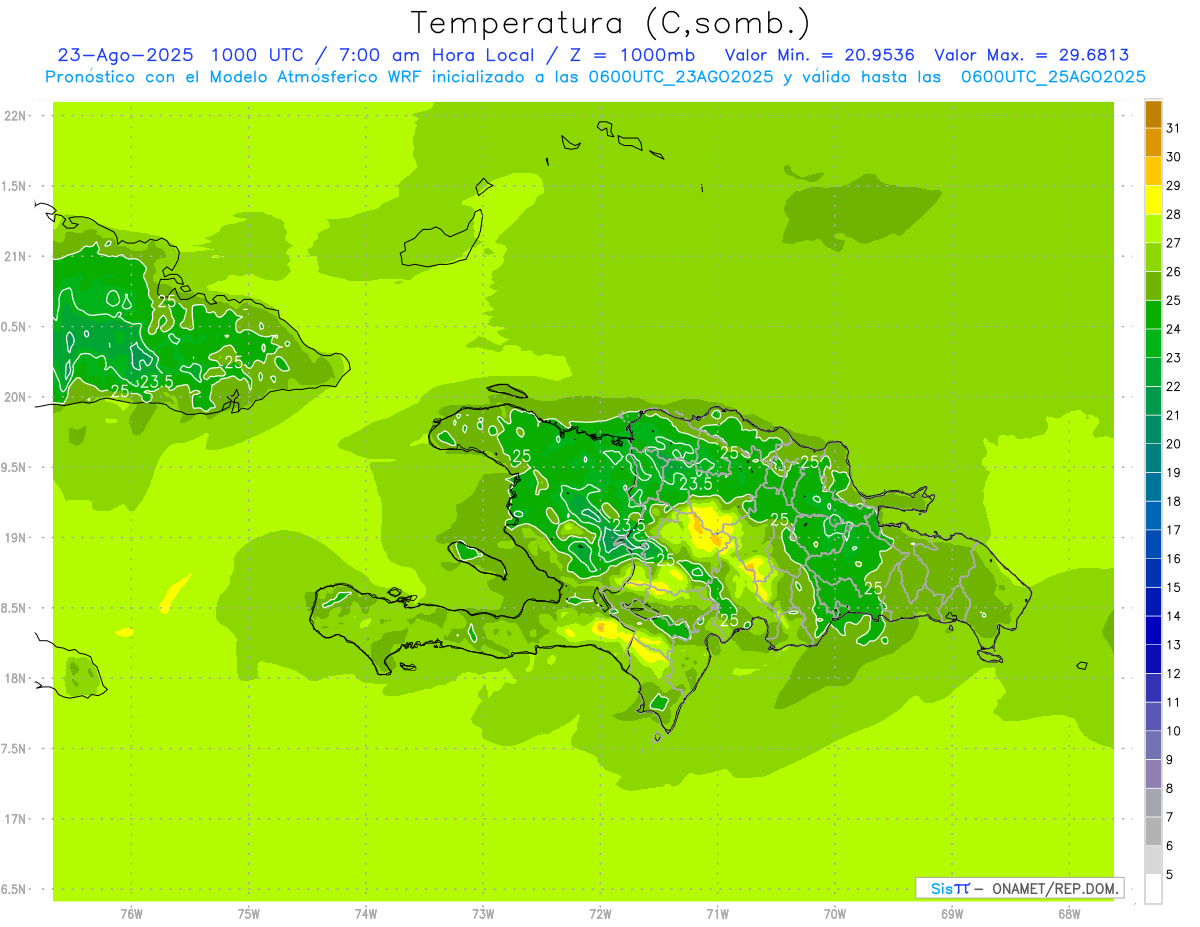Click the '73W' longitude label
The height and width of the screenshot is (927, 1200).
(483, 913)
